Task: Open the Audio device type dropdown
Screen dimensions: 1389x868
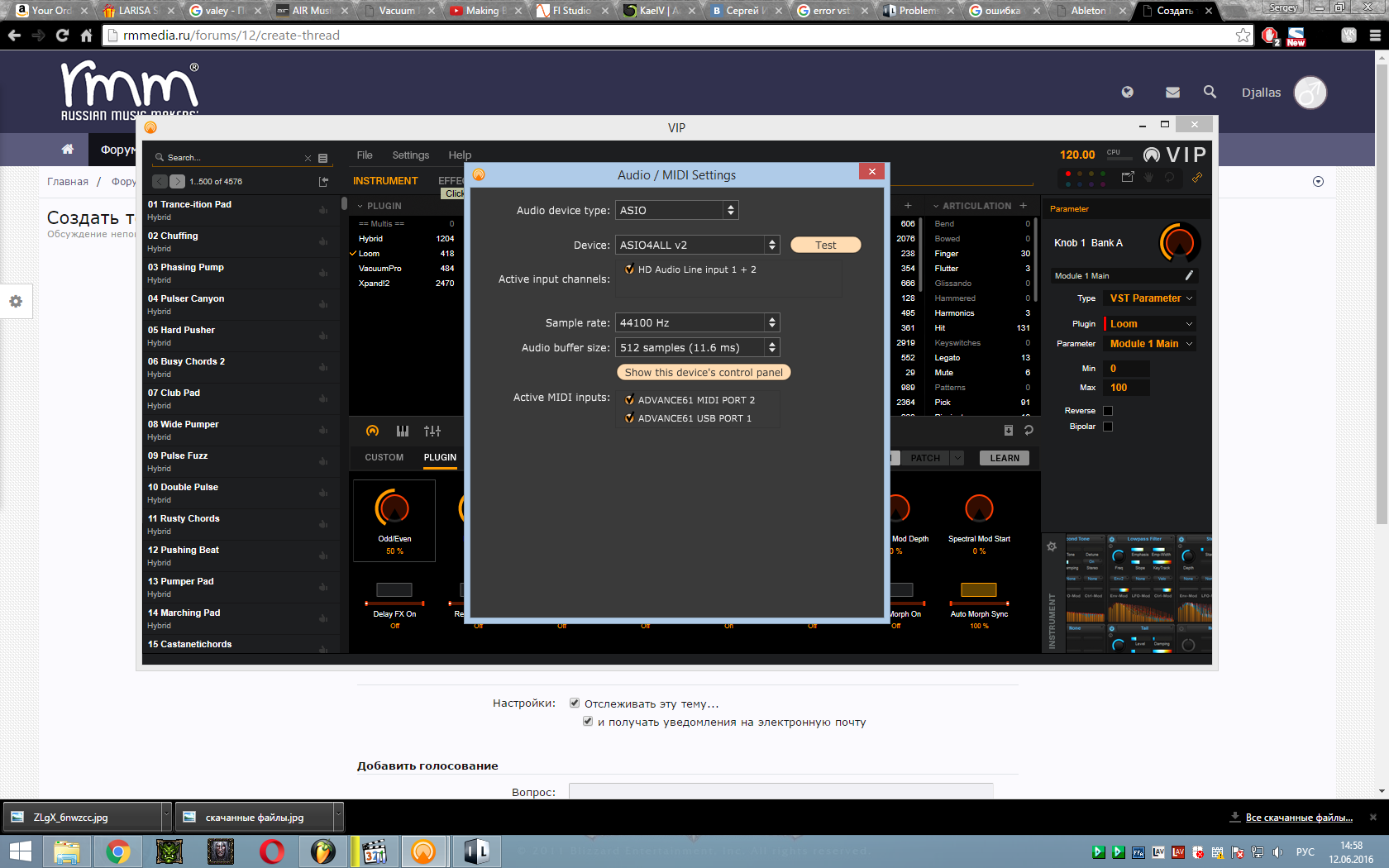Action: [677, 210]
